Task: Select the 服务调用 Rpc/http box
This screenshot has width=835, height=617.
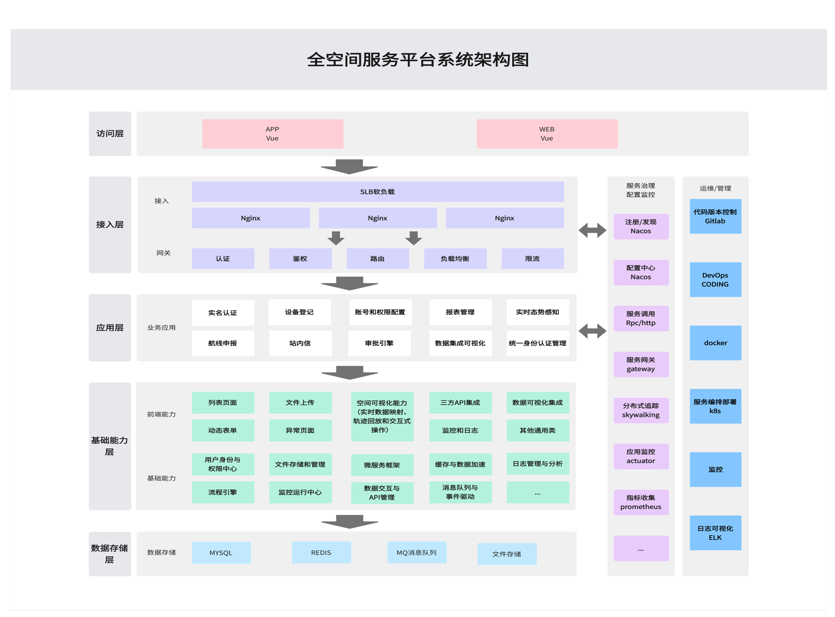Action: coord(641,318)
